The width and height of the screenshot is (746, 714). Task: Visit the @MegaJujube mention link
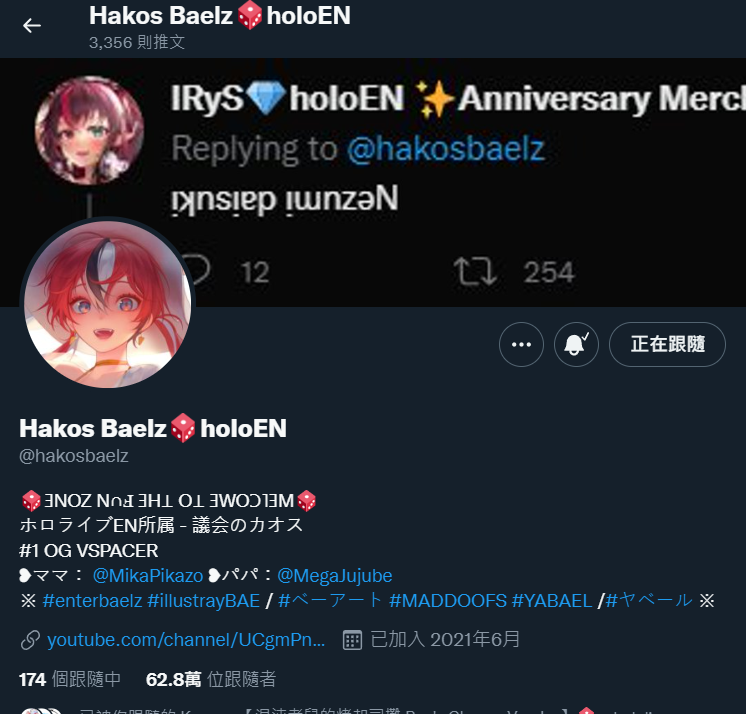click(334, 576)
